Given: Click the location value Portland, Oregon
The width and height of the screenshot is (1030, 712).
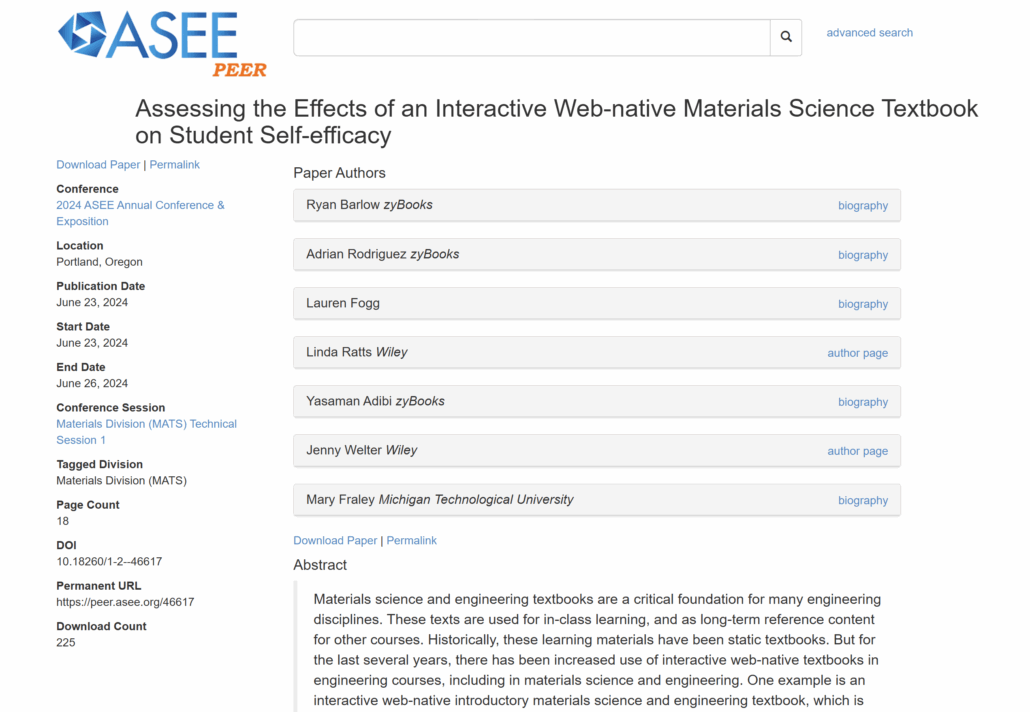Looking at the screenshot, I should (x=99, y=262).
